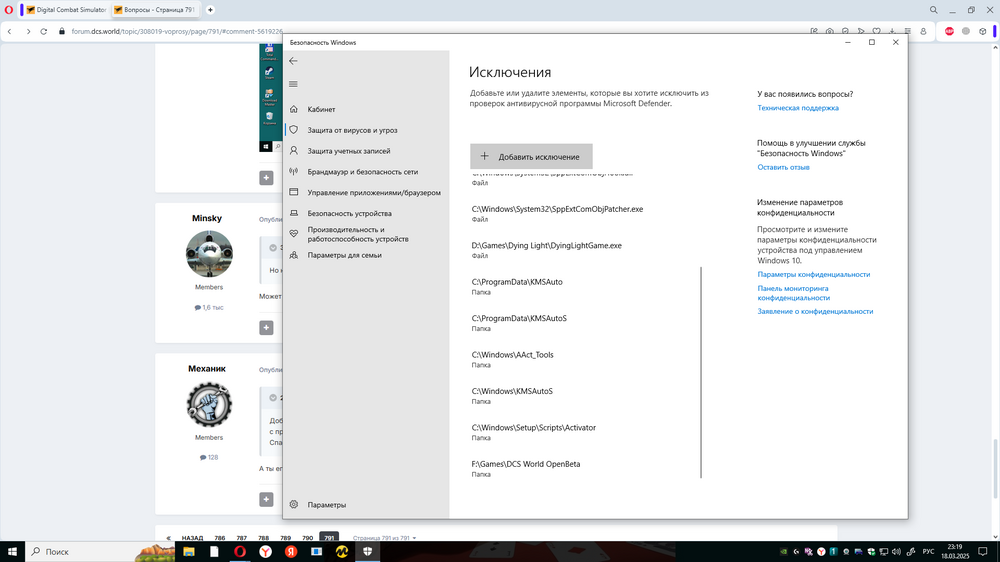Open Yandex Browser taskbar icon

265,551
